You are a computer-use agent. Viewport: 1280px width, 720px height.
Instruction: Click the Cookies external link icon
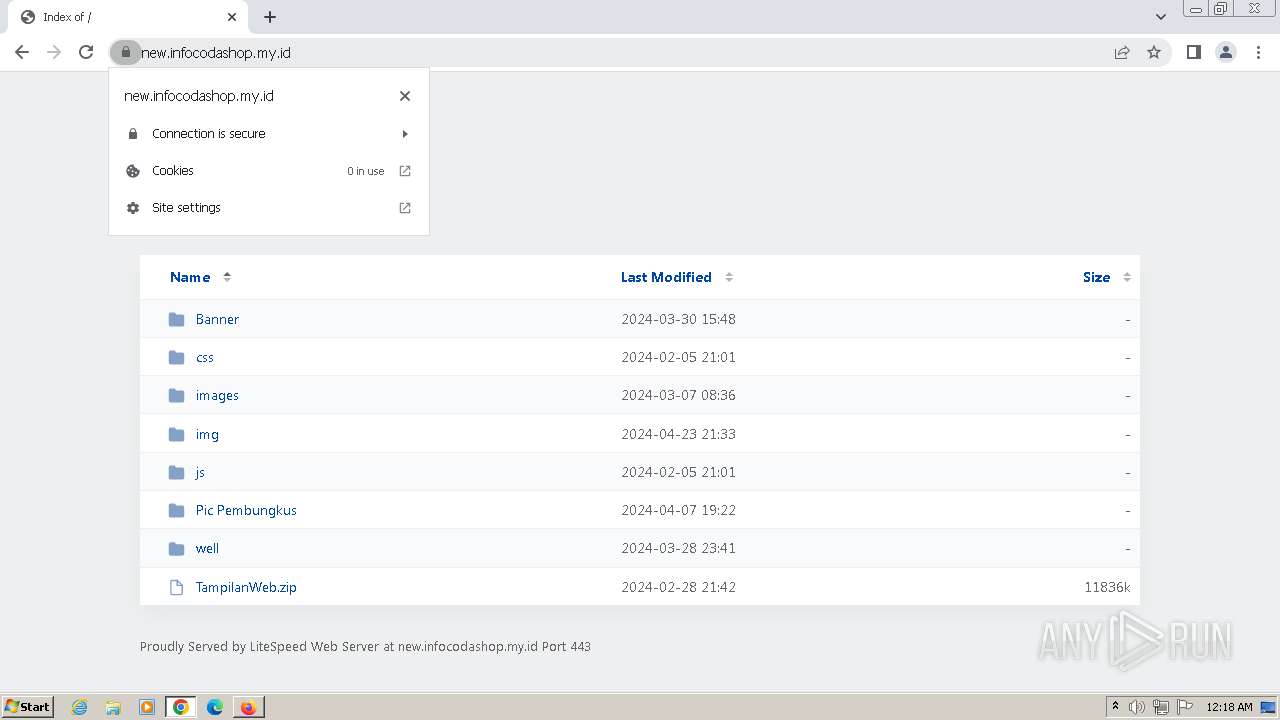pyautogui.click(x=405, y=171)
